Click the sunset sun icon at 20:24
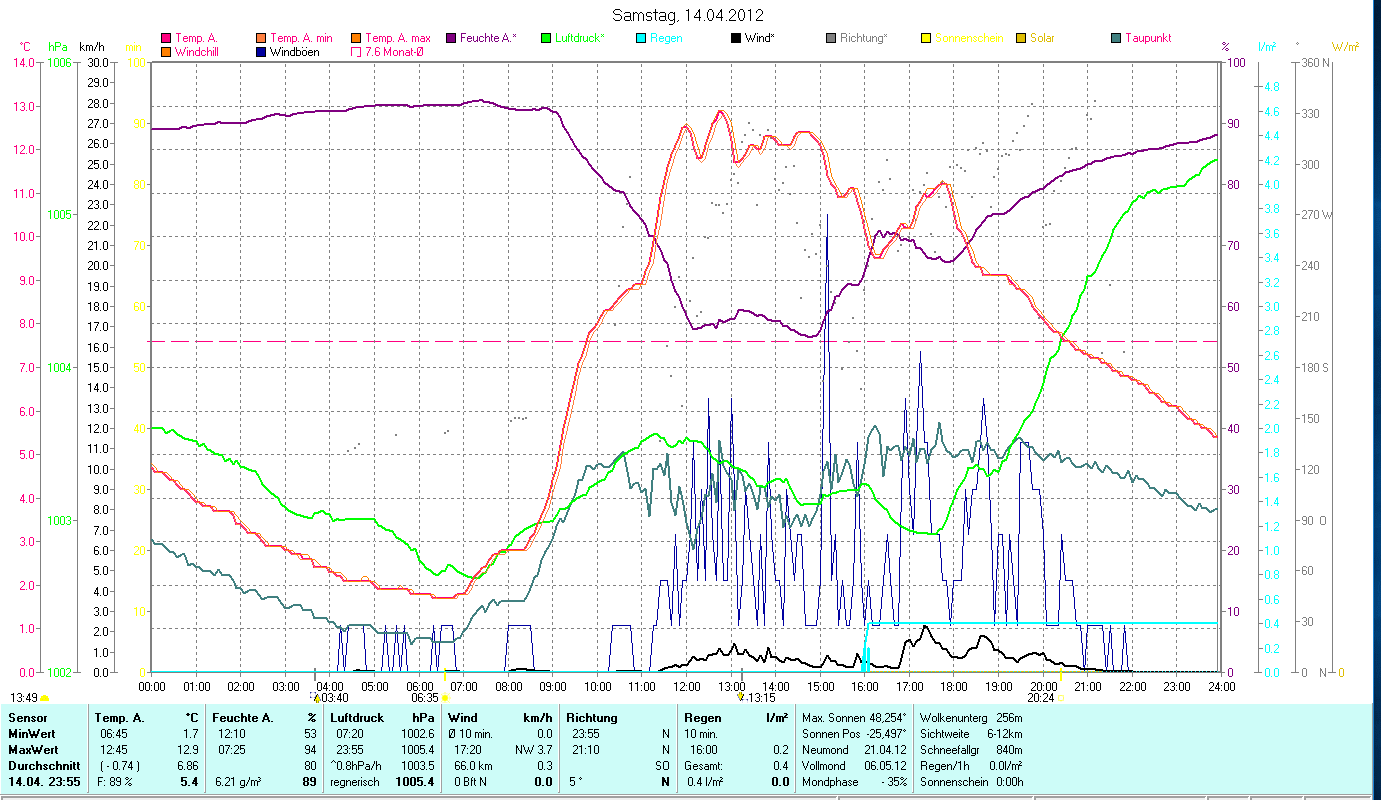This screenshot has width=1381, height=800. click(1060, 698)
